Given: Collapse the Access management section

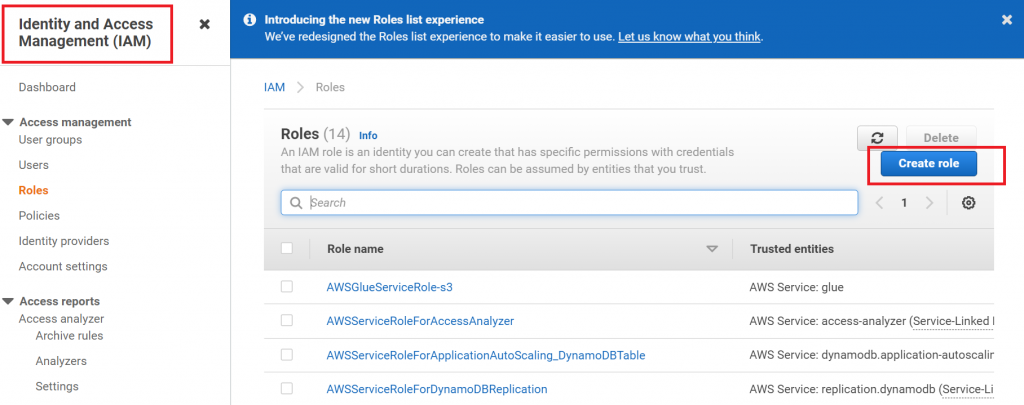Looking at the screenshot, I should 8,122.
